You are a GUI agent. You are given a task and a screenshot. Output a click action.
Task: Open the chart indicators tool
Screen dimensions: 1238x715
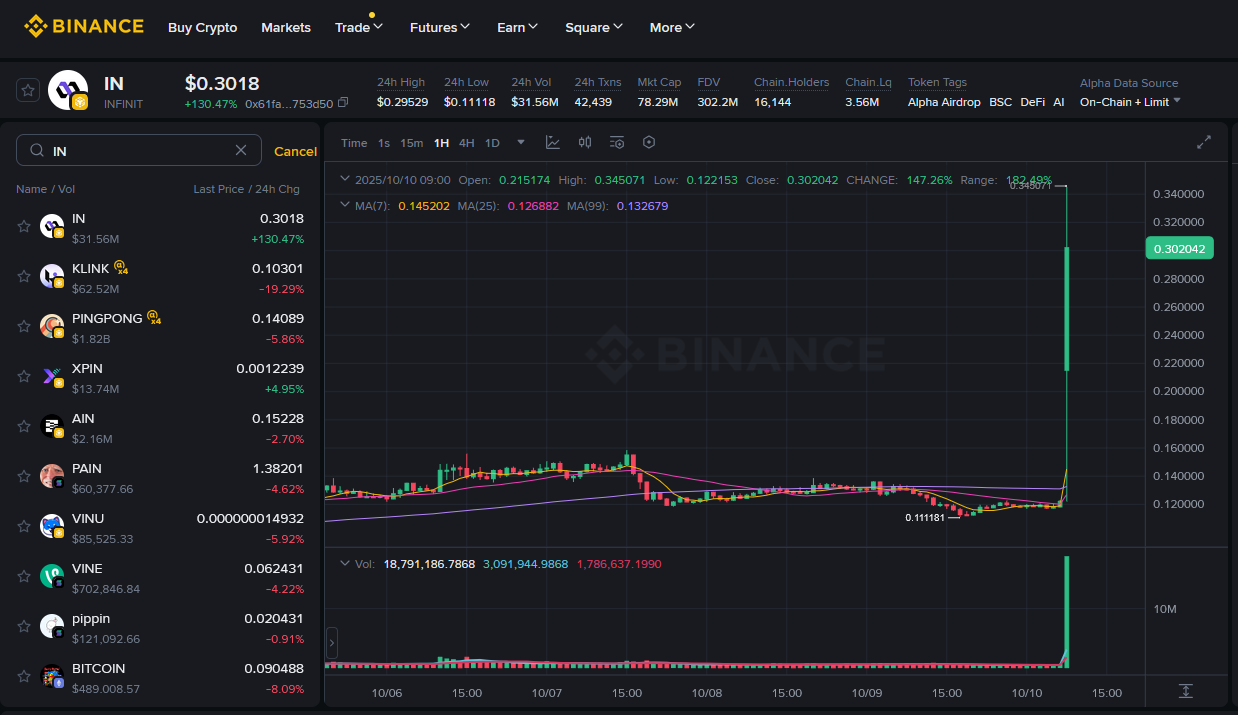coord(552,143)
